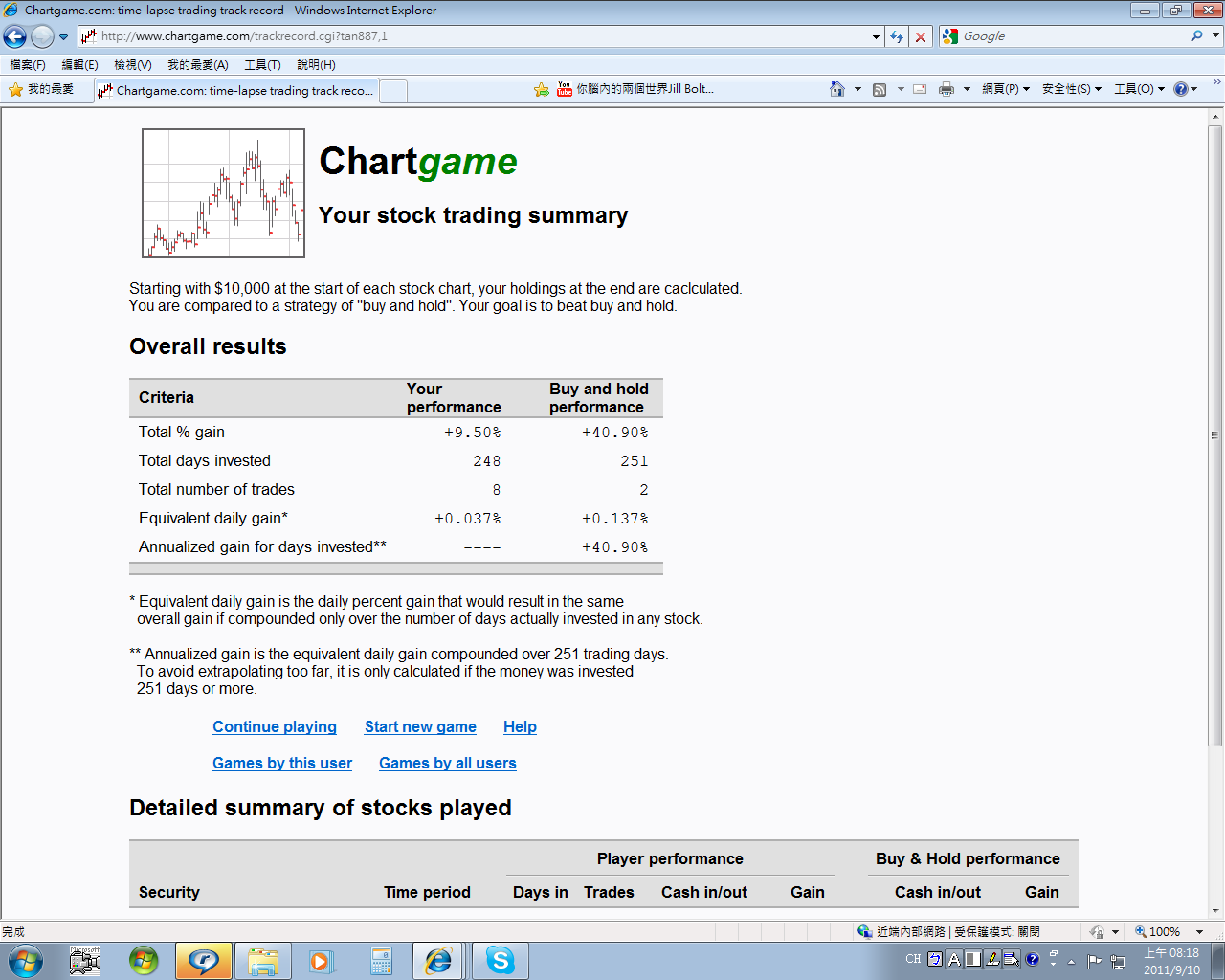Click the Equivalent daily gain row label
1225x980 pixels.
point(213,518)
